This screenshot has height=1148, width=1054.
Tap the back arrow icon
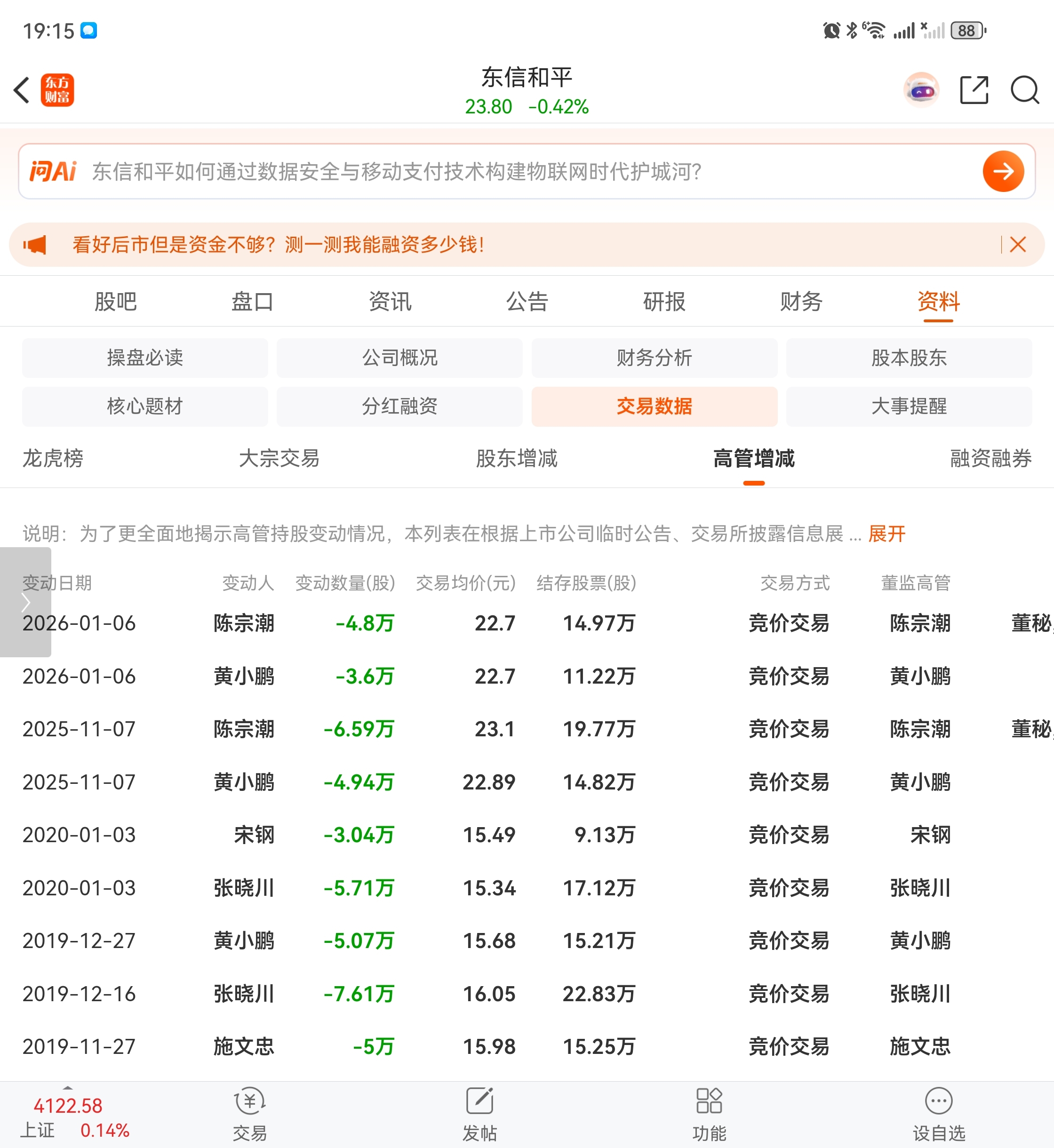[x=22, y=90]
